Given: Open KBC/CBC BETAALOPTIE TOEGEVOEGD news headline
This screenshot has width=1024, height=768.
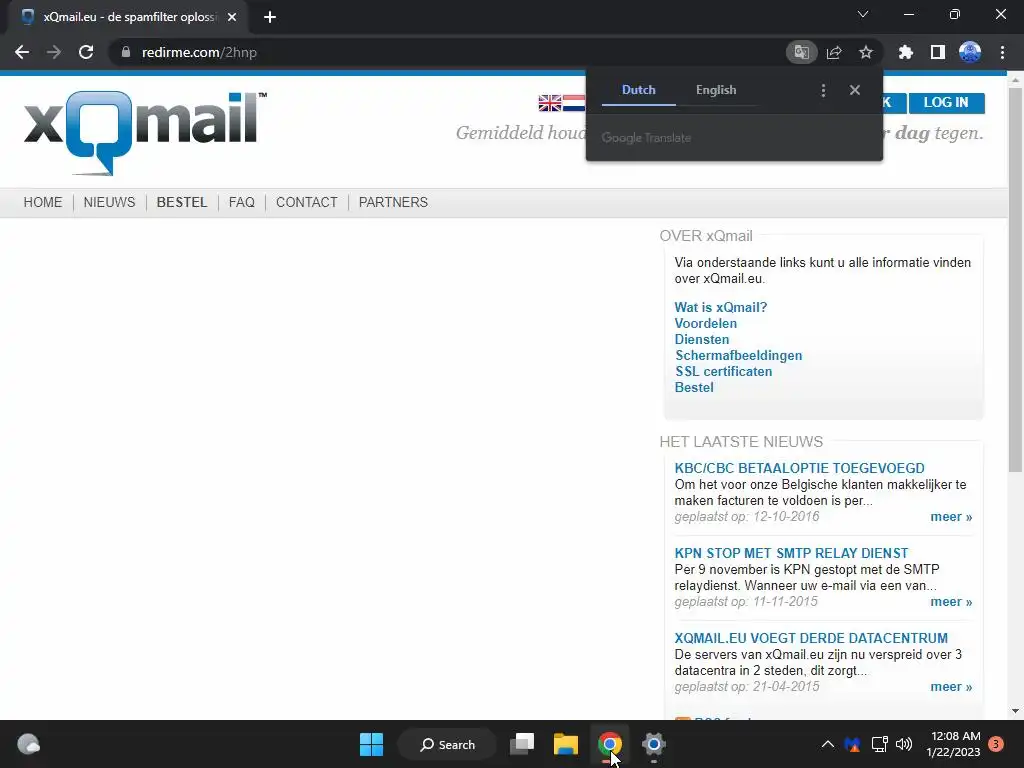Looking at the screenshot, I should 799,468.
